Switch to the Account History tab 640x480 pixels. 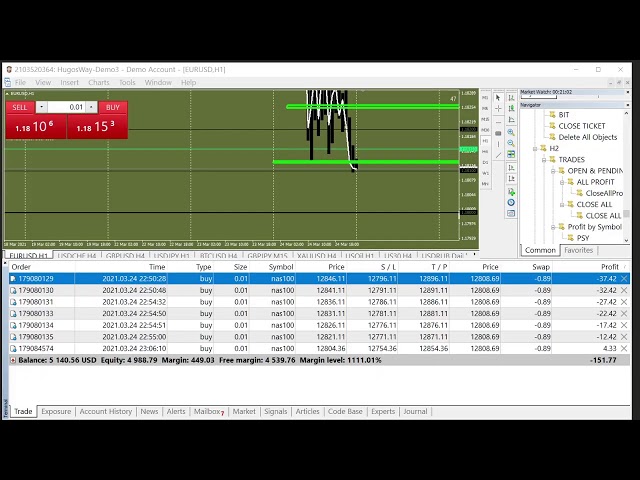106,411
